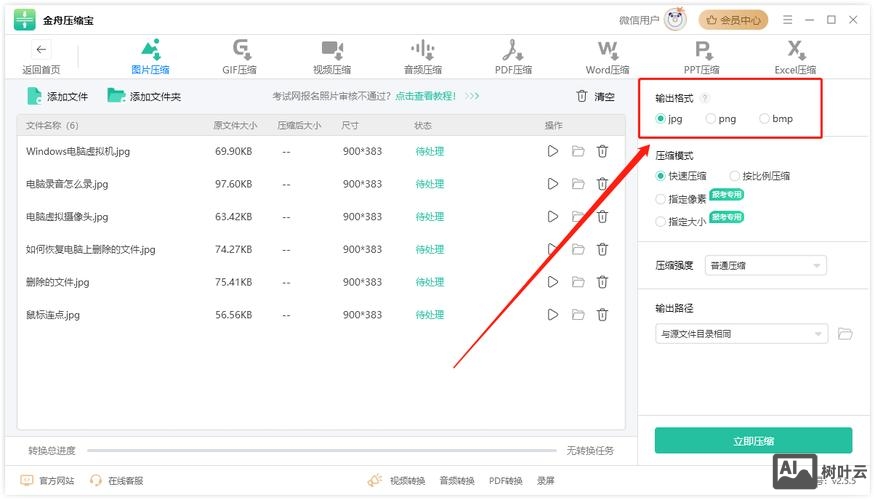Screen dimensions: 875x500
Task: Select jpg output format
Action: point(661,118)
